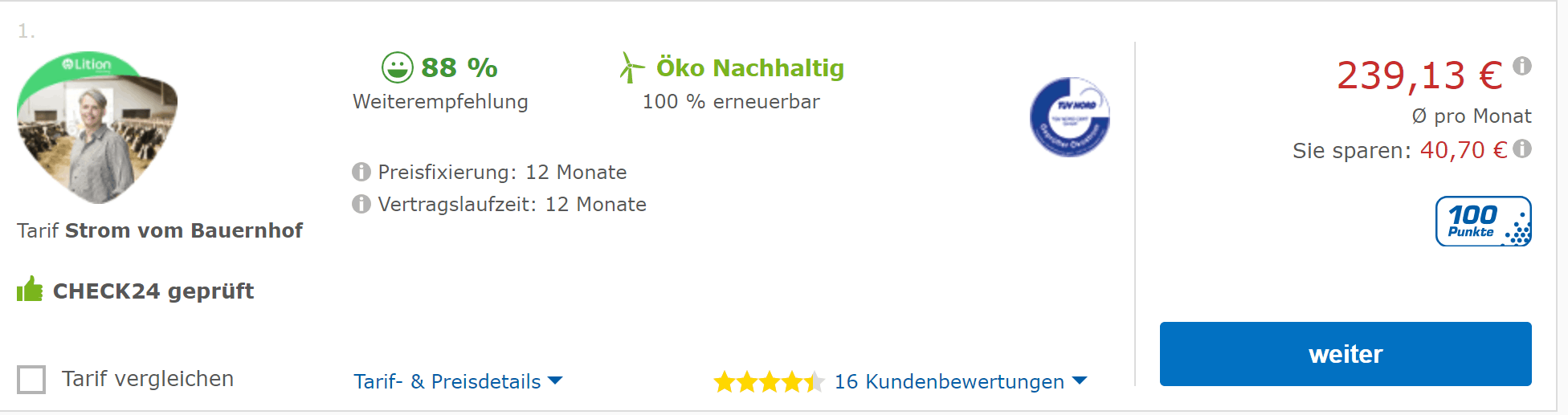Screen dimensions: 1568x415
Task: Expand Tarif- & Preisdetails dropdown
Action: click(458, 381)
